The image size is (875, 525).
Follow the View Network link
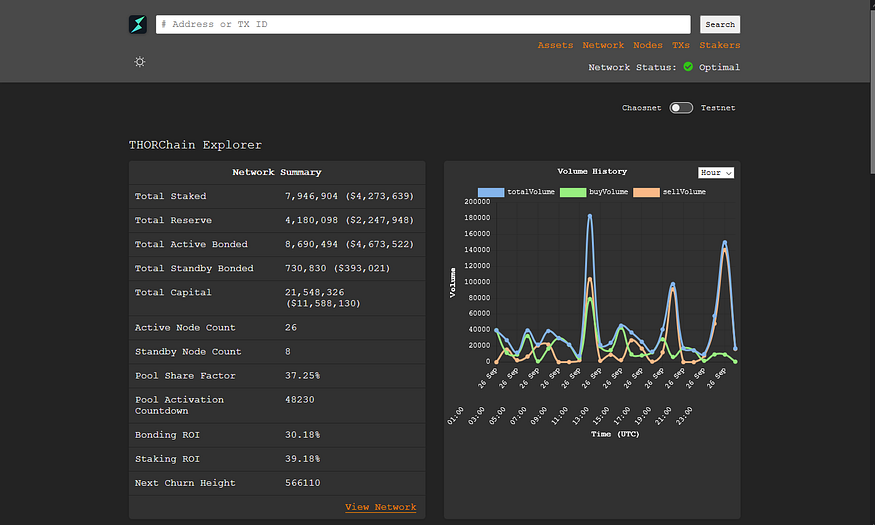click(381, 507)
